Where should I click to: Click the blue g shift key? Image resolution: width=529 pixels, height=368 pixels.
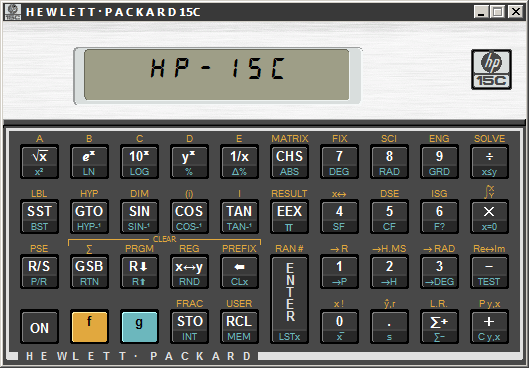(139, 327)
